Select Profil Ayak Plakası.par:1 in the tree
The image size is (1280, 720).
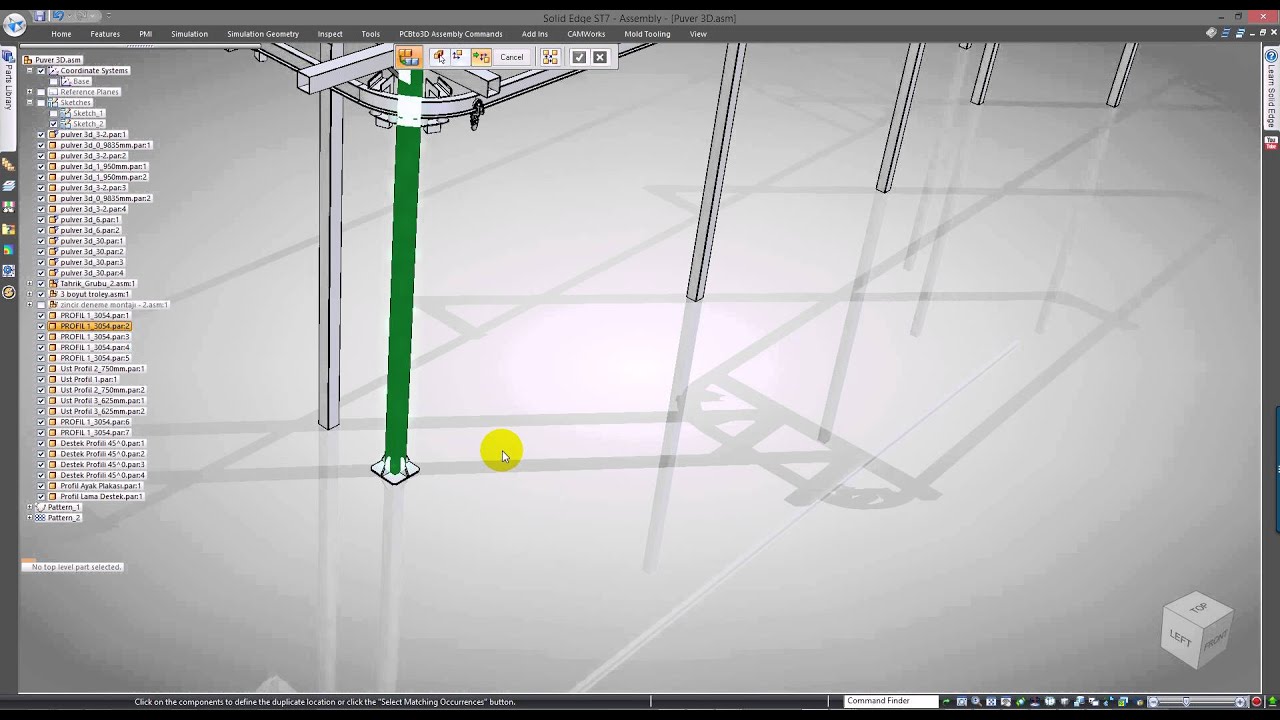coord(99,486)
